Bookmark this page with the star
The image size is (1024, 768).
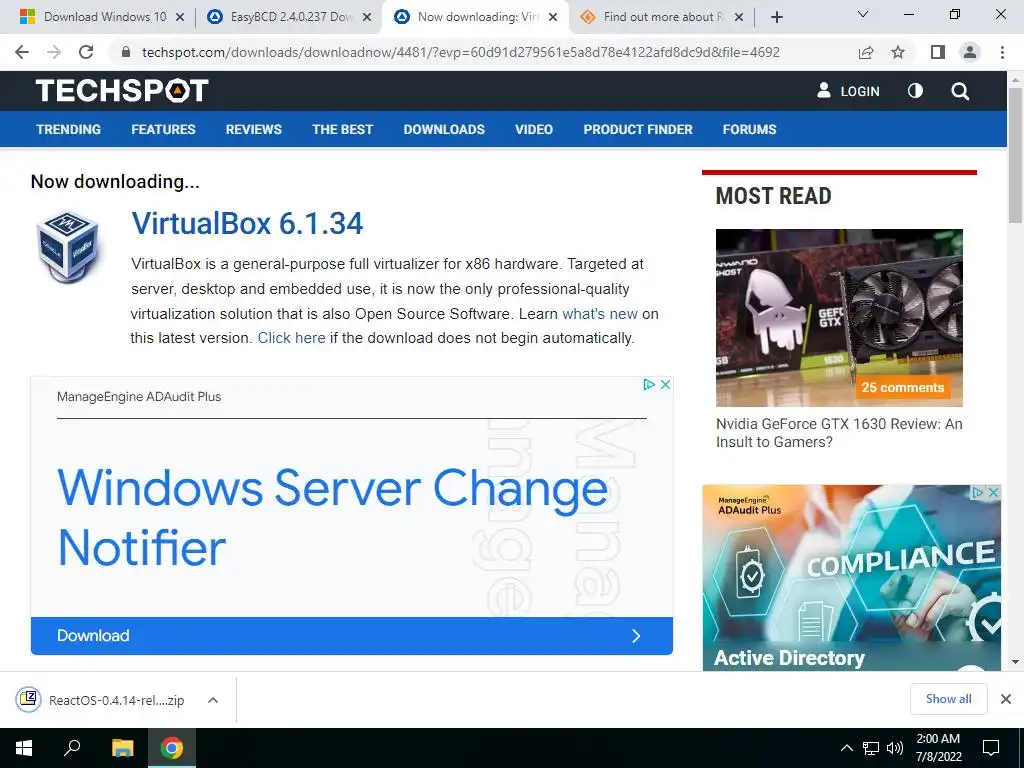(898, 52)
